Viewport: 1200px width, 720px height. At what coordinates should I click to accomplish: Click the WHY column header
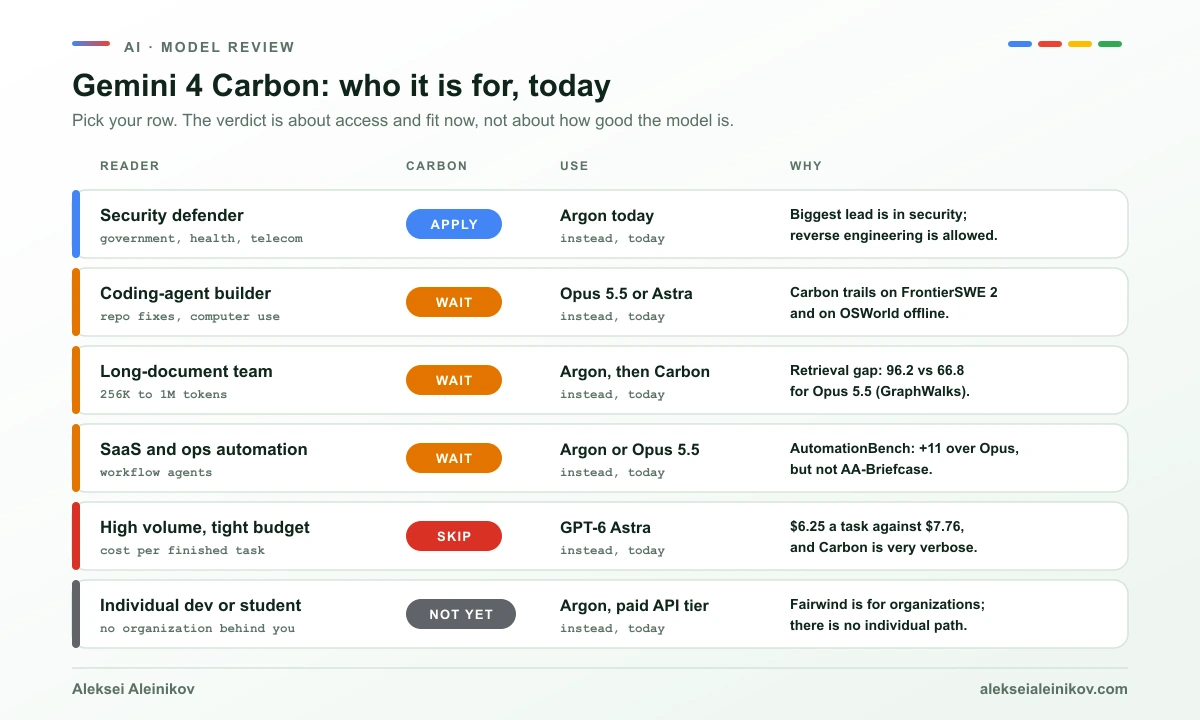point(806,166)
